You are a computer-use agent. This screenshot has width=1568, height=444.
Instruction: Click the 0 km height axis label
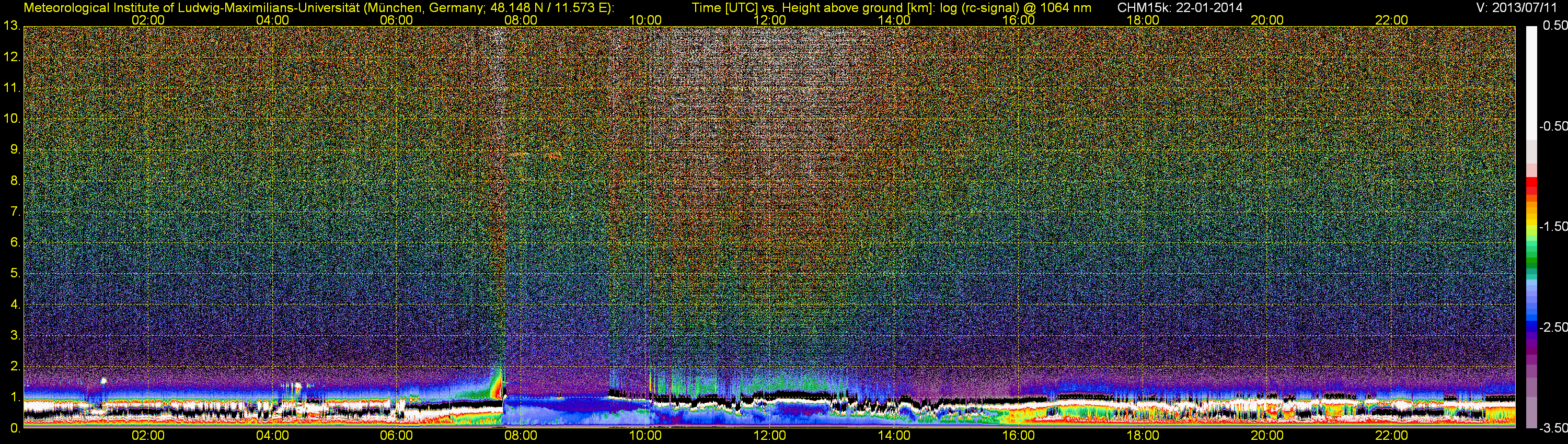(x=15, y=428)
